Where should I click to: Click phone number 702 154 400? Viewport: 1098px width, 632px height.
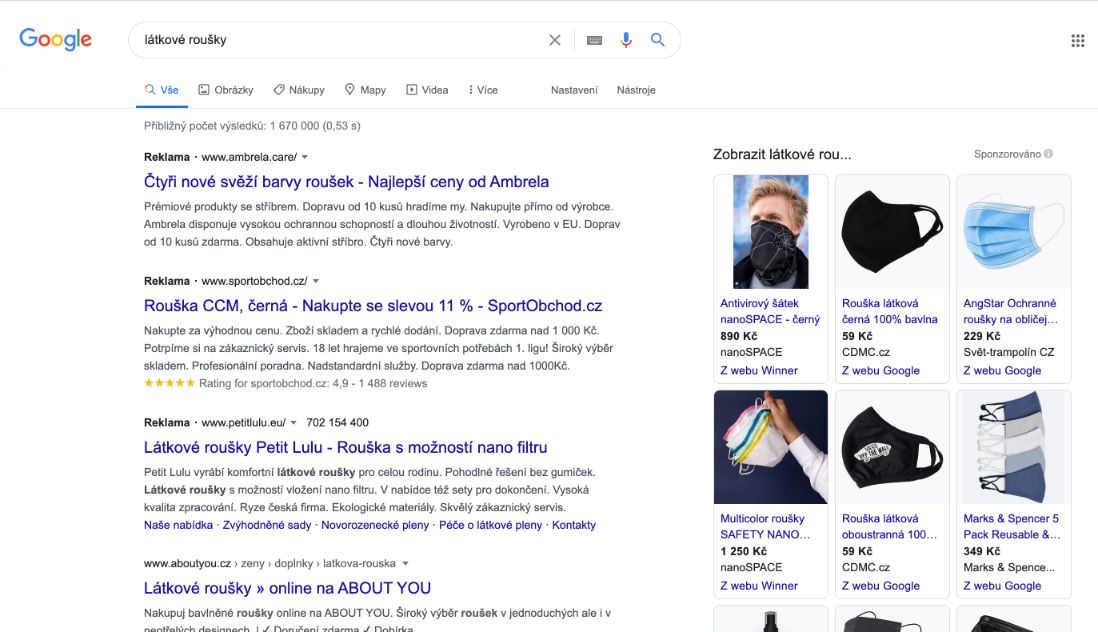coord(338,423)
